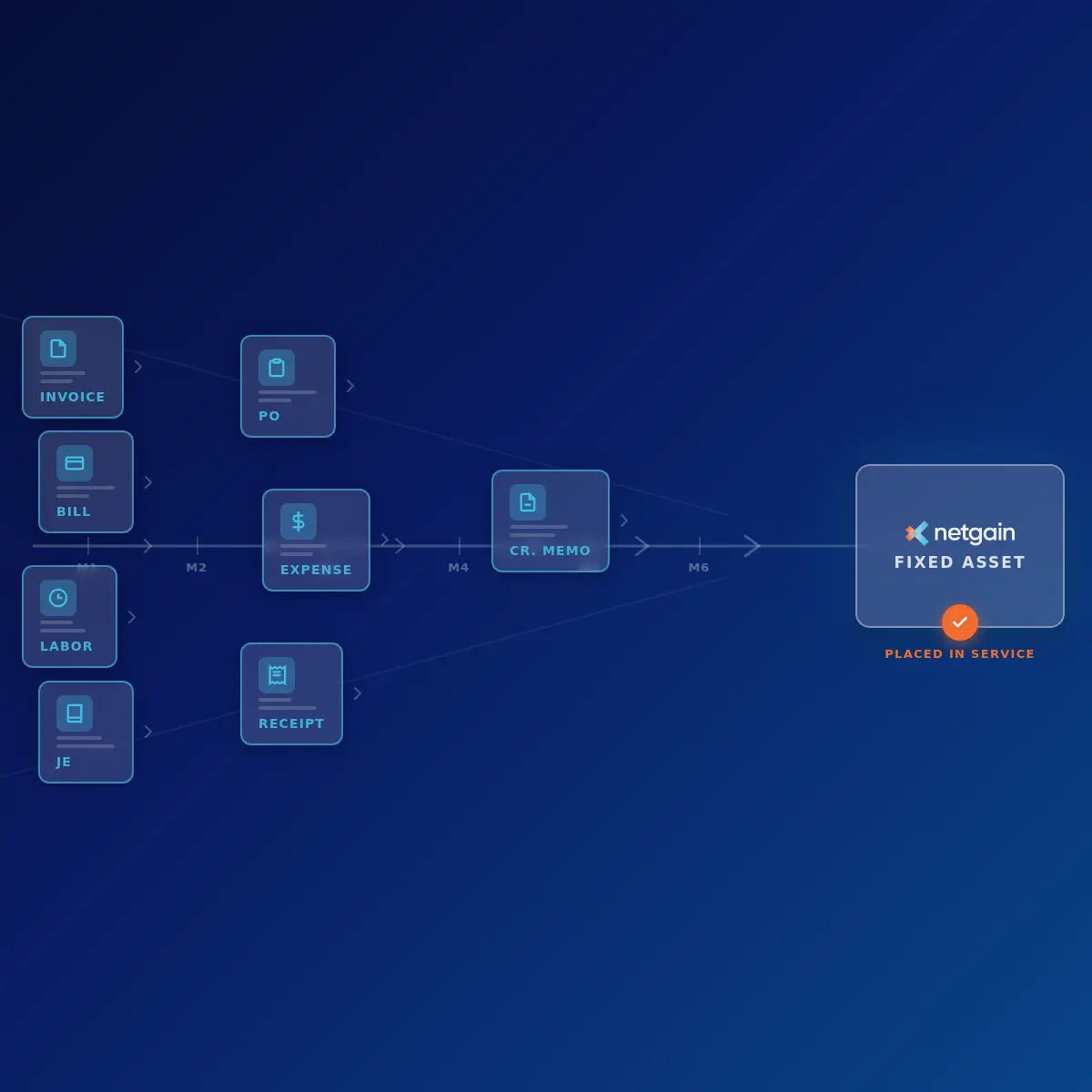Click the "CR. MEMO" label text
Viewport: 1092px width, 1092px height.
pyautogui.click(x=550, y=551)
